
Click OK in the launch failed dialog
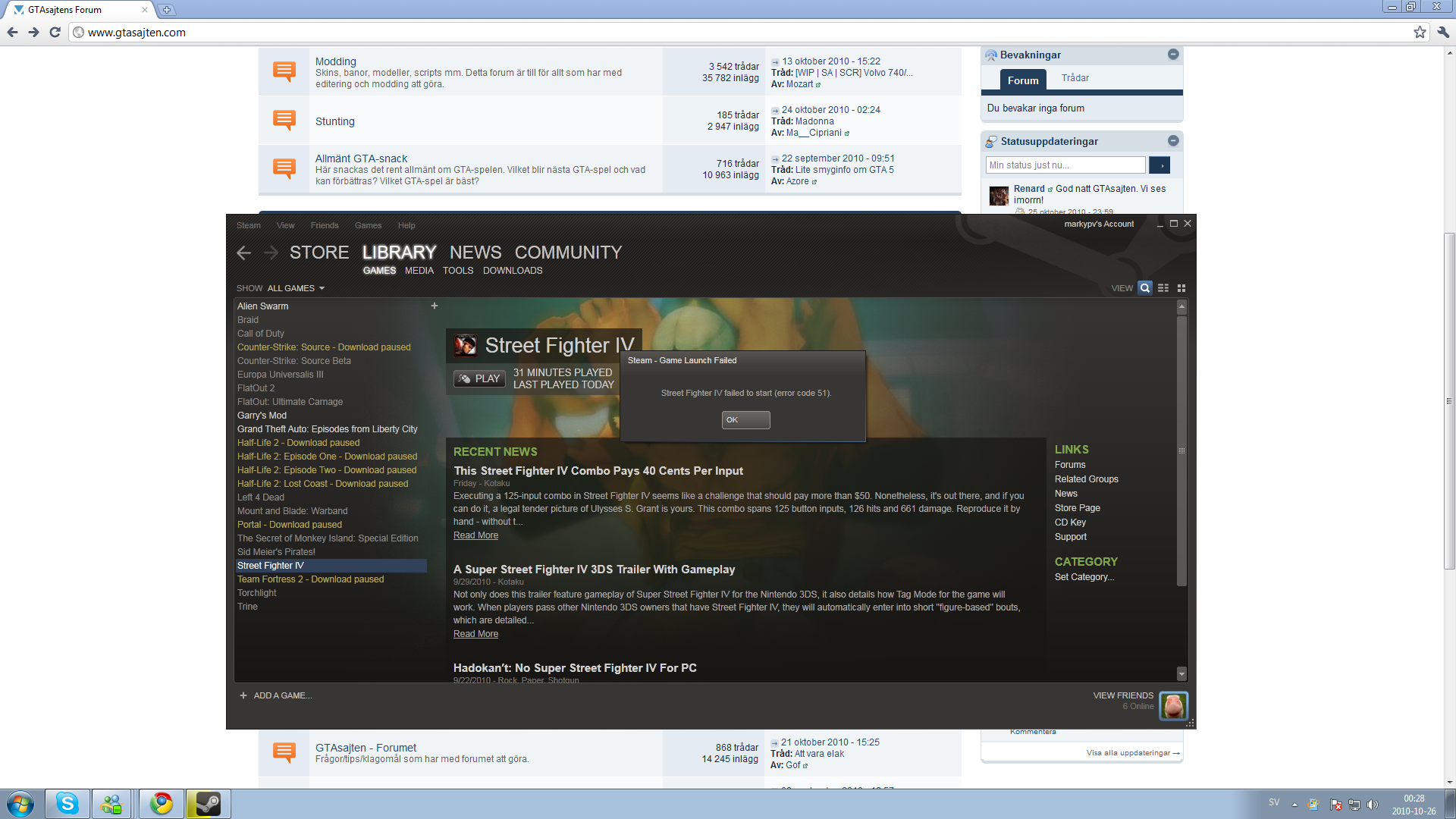tap(745, 420)
